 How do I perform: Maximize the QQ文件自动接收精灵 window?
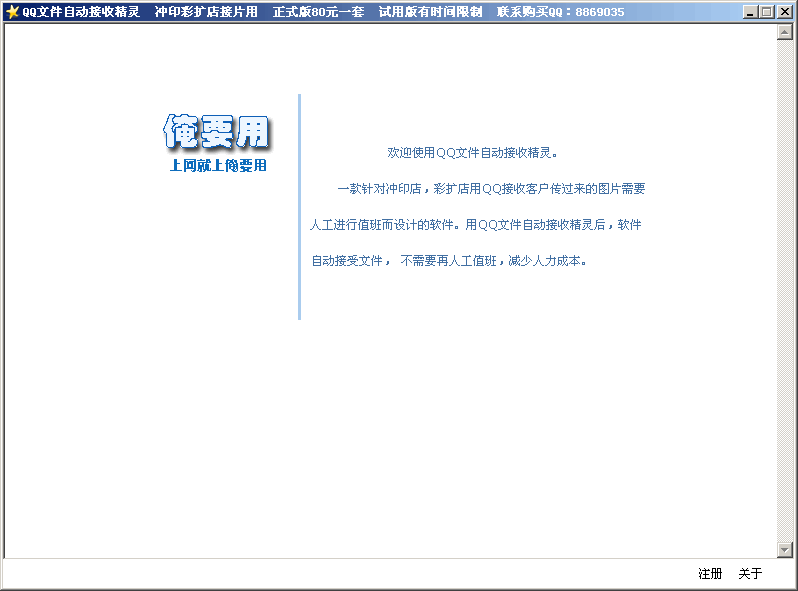(767, 12)
